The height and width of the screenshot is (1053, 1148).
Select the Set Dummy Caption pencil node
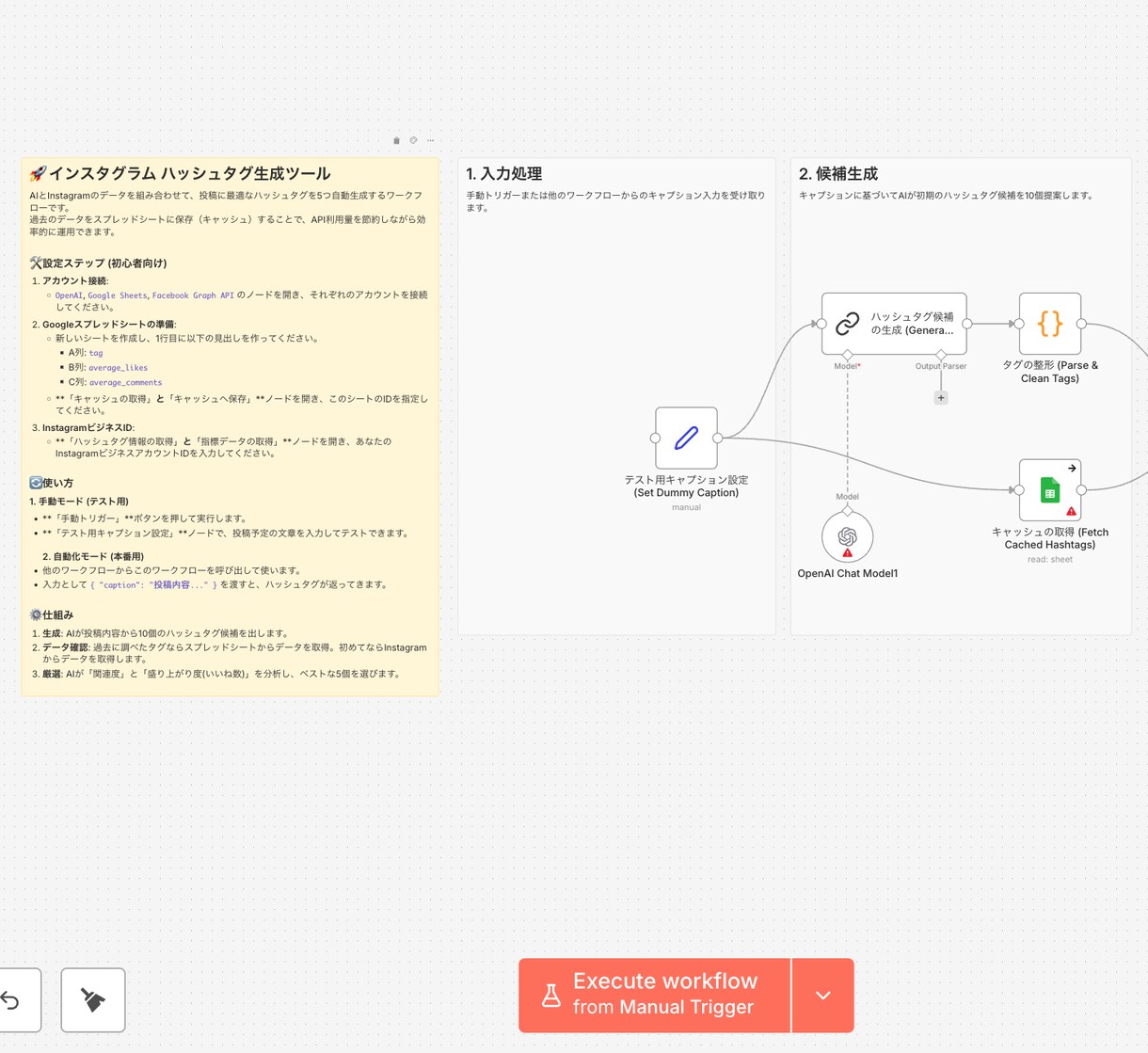tap(686, 438)
